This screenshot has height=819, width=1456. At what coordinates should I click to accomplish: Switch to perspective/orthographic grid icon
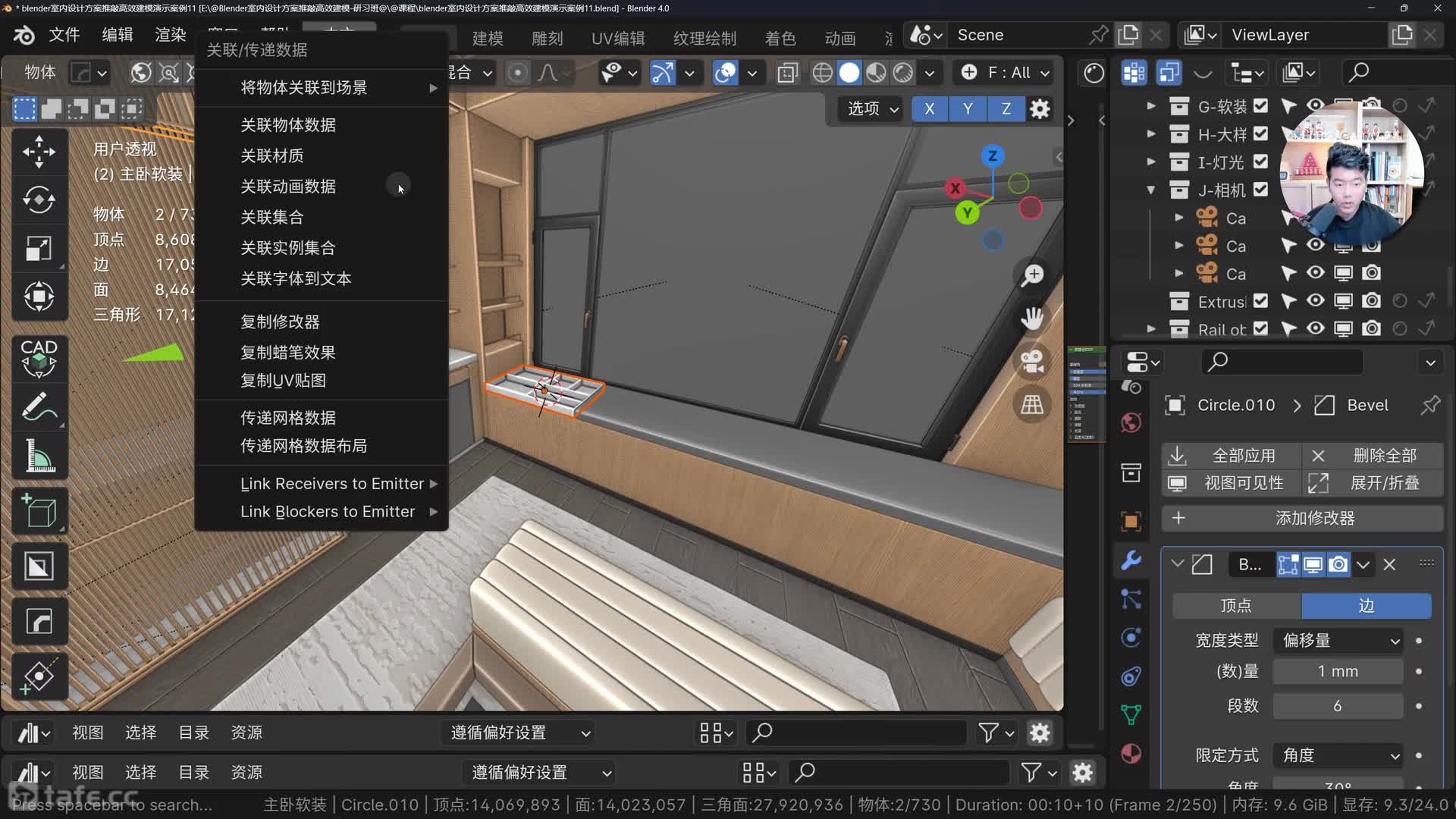1032,404
